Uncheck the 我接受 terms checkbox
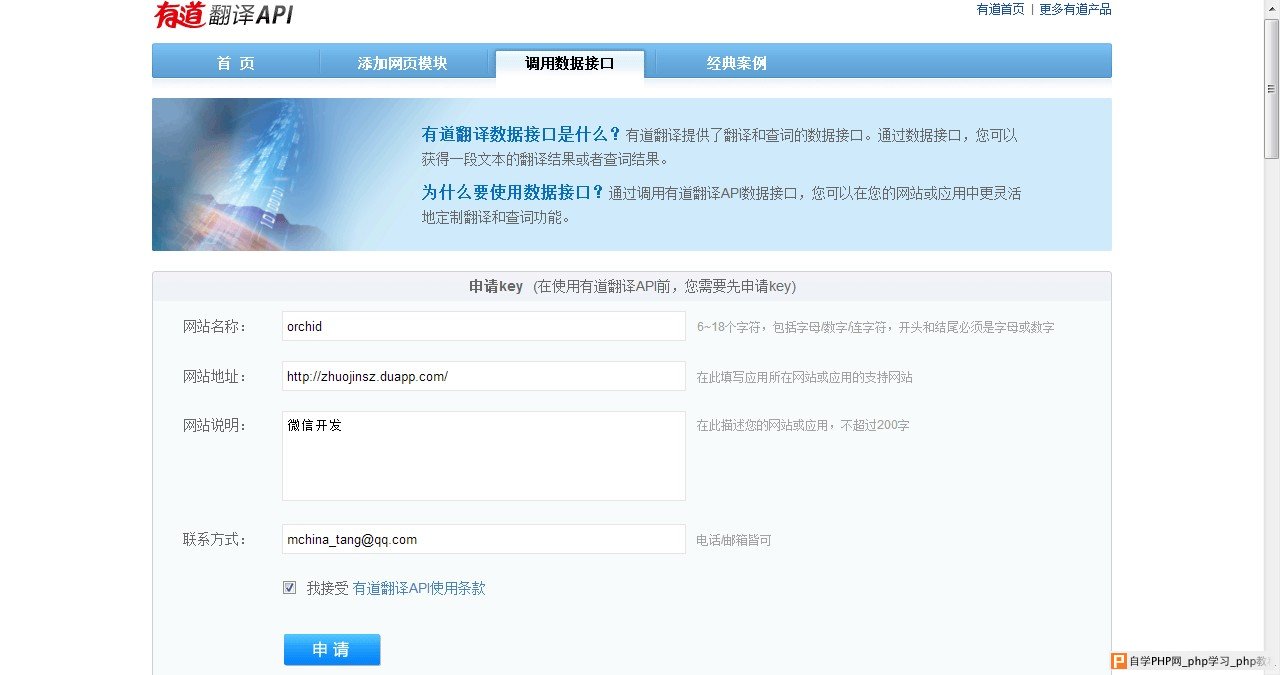Screen dimensions: 1280x675 [x=290, y=588]
